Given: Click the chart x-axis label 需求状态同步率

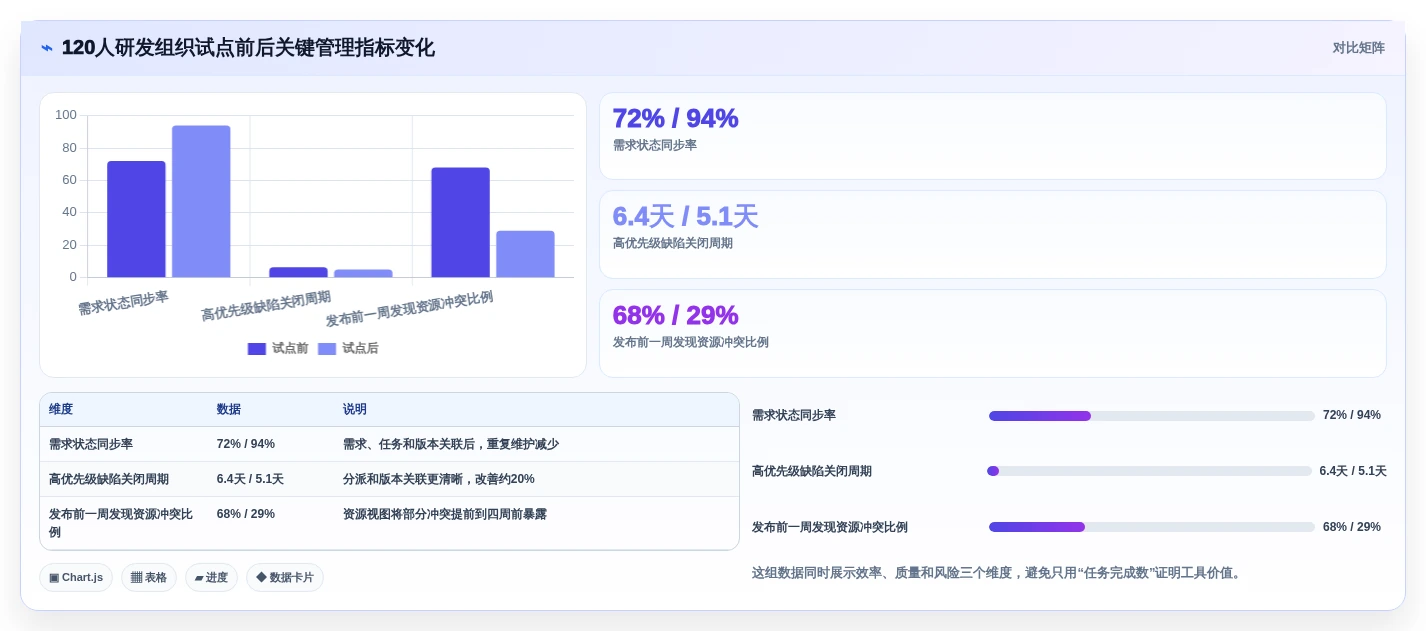Looking at the screenshot, I should pyautogui.click(x=124, y=303).
